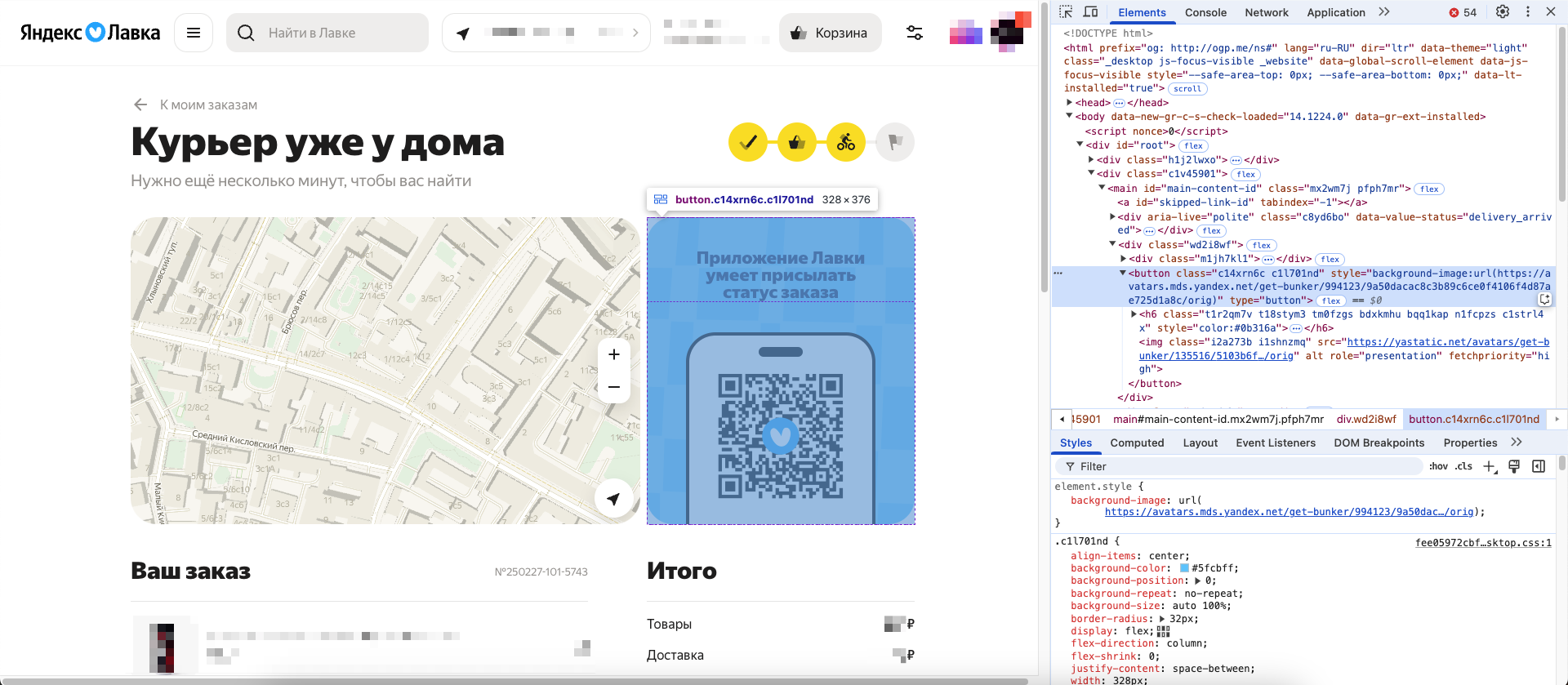
Task: Open the Properties pane tab
Action: [x=1470, y=443]
